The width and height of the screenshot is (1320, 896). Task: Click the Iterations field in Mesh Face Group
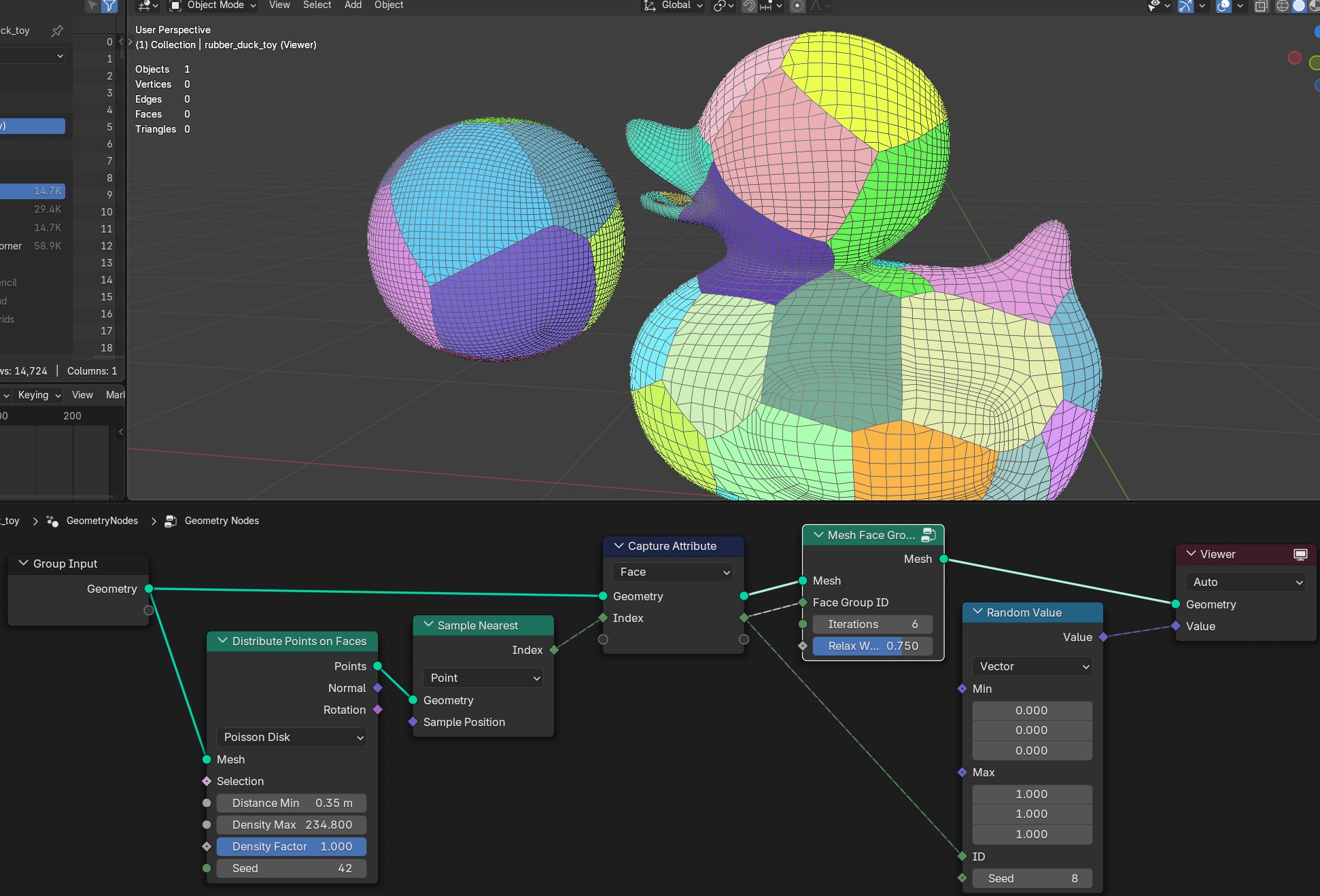[873, 624]
